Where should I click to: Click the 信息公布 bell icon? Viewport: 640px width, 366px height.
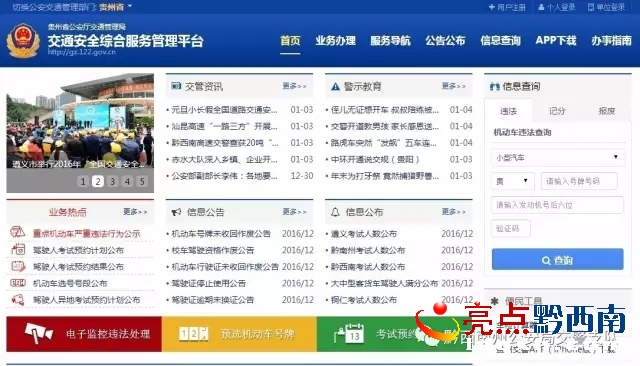(335, 212)
